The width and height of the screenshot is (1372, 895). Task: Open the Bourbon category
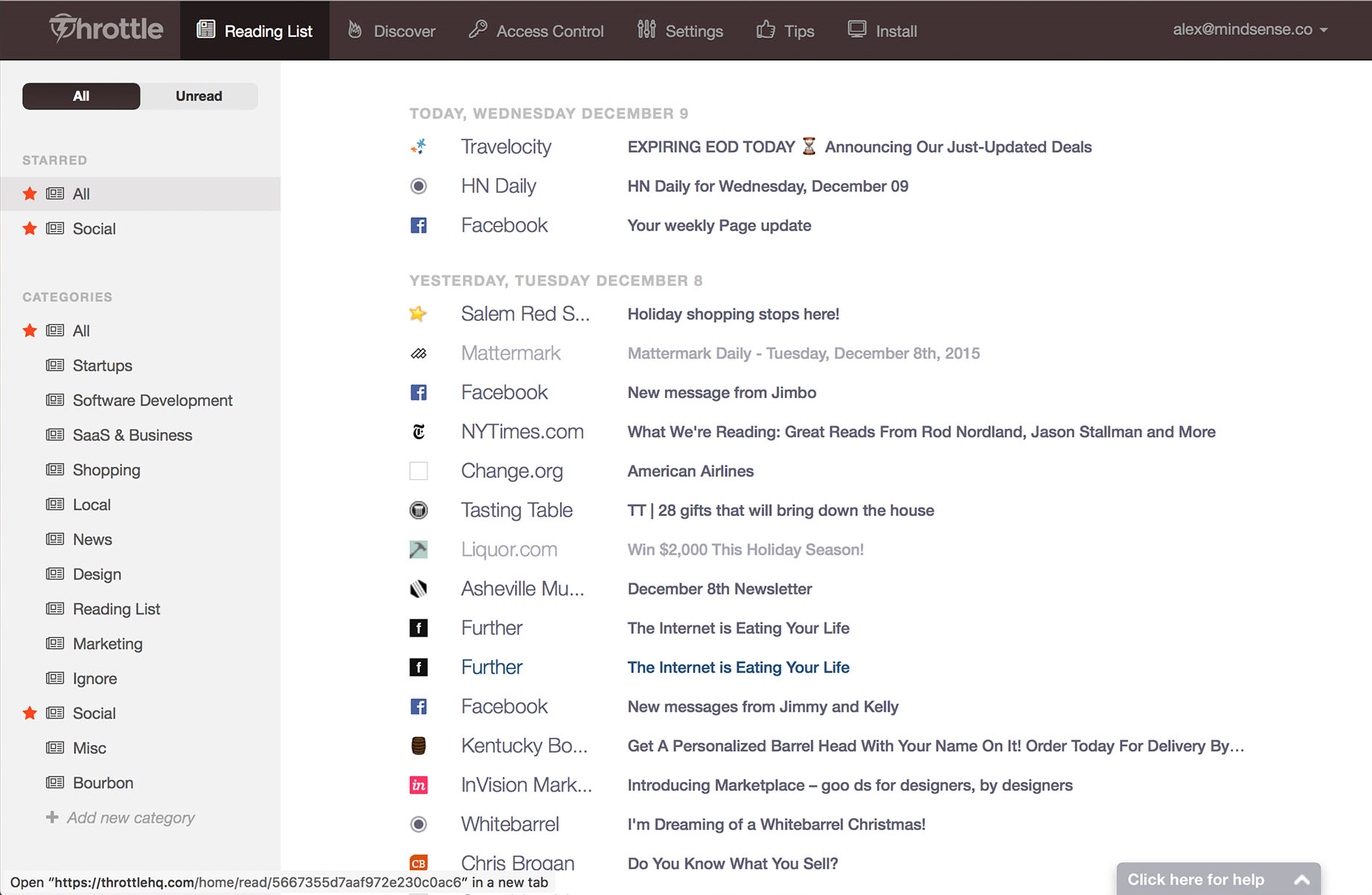tap(103, 782)
